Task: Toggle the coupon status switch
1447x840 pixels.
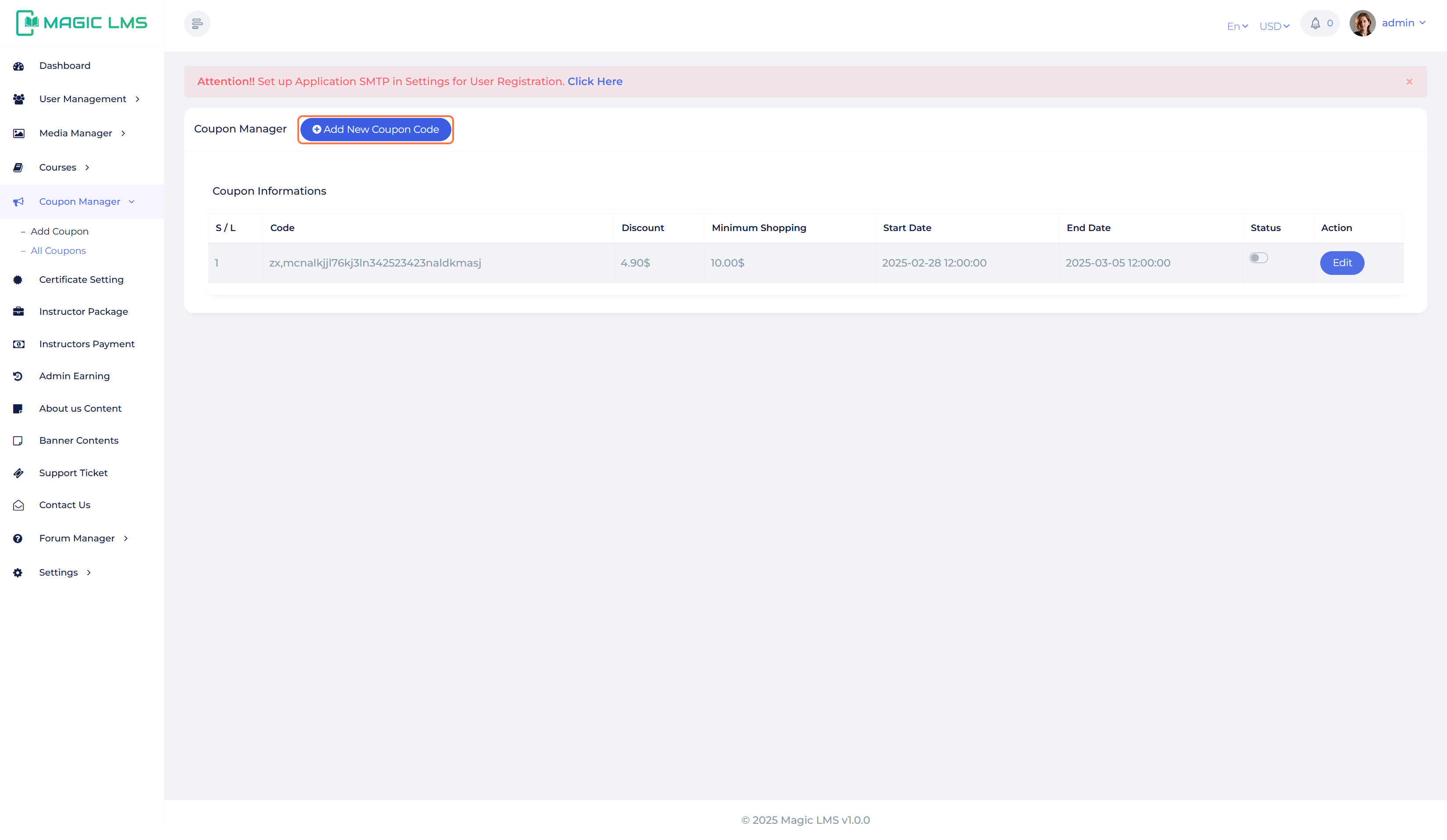Action: 1259,258
